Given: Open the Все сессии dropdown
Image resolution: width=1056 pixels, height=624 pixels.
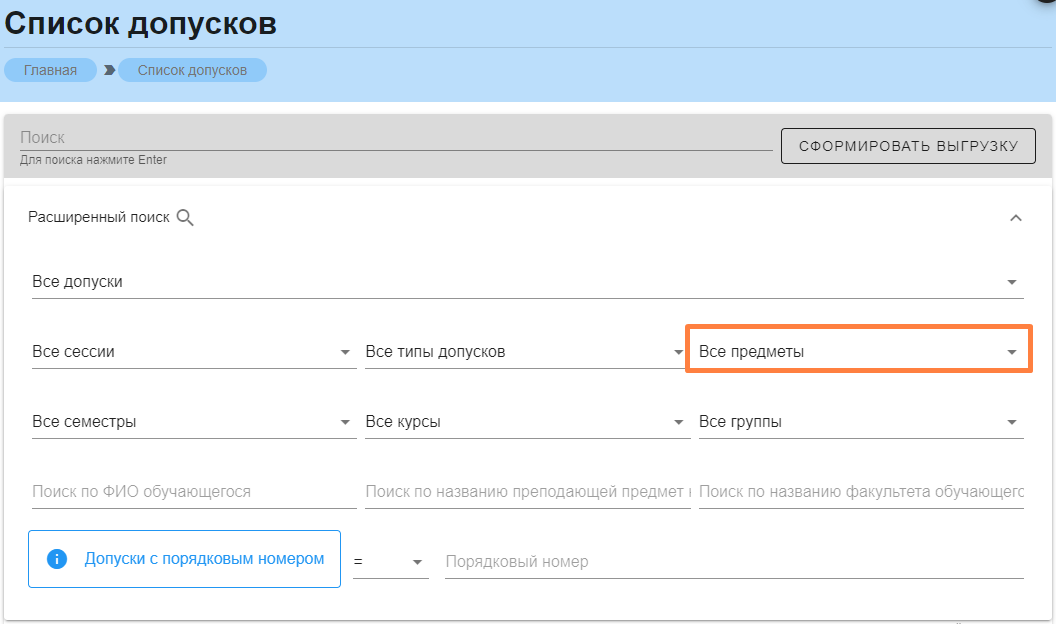Looking at the screenshot, I should 193,352.
